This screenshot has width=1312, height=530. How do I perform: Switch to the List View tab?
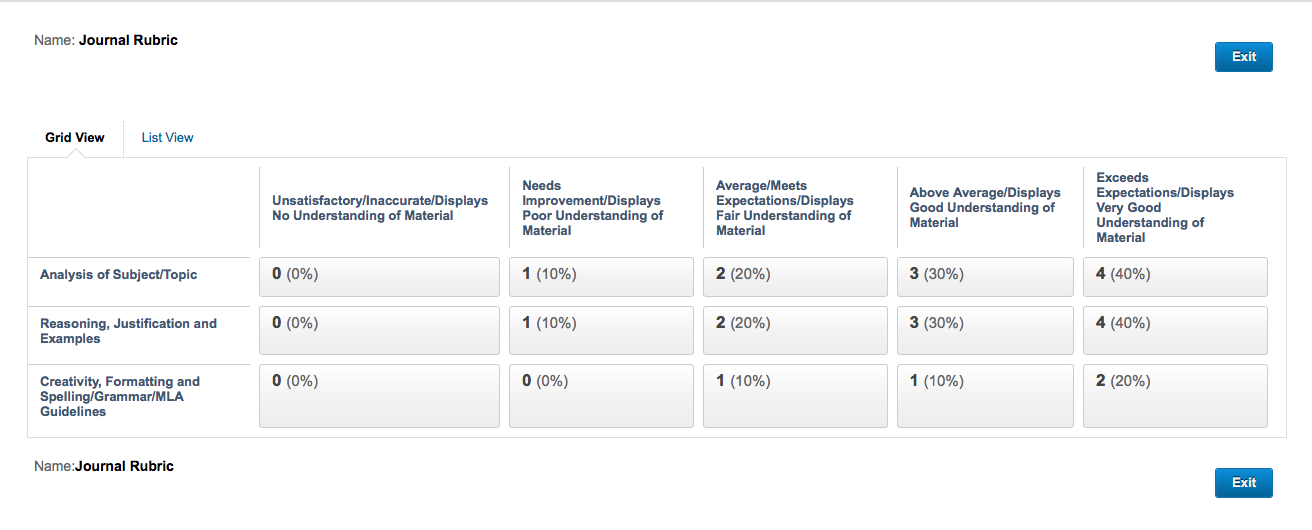pos(168,138)
